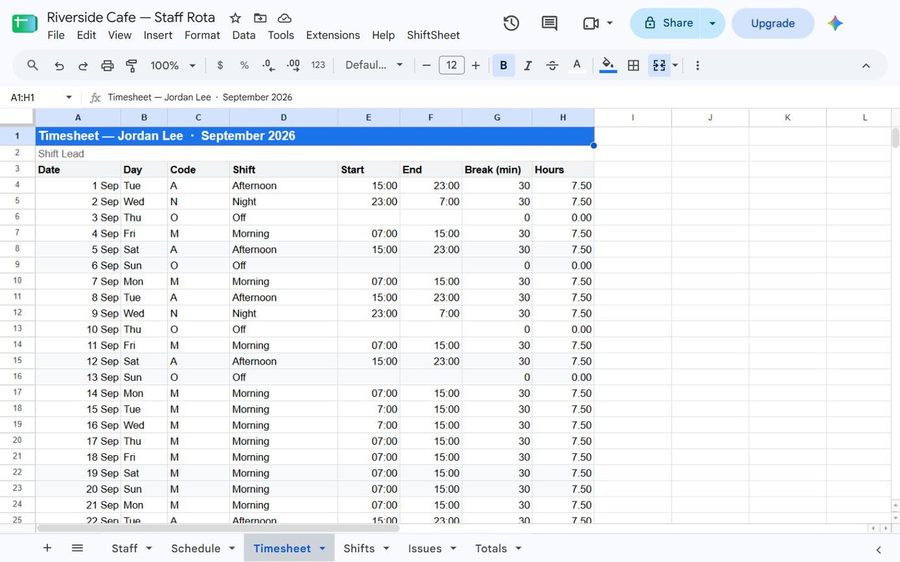Select row 10 header
The height and width of the screenshot is (562, 900).
coord(17,281)
